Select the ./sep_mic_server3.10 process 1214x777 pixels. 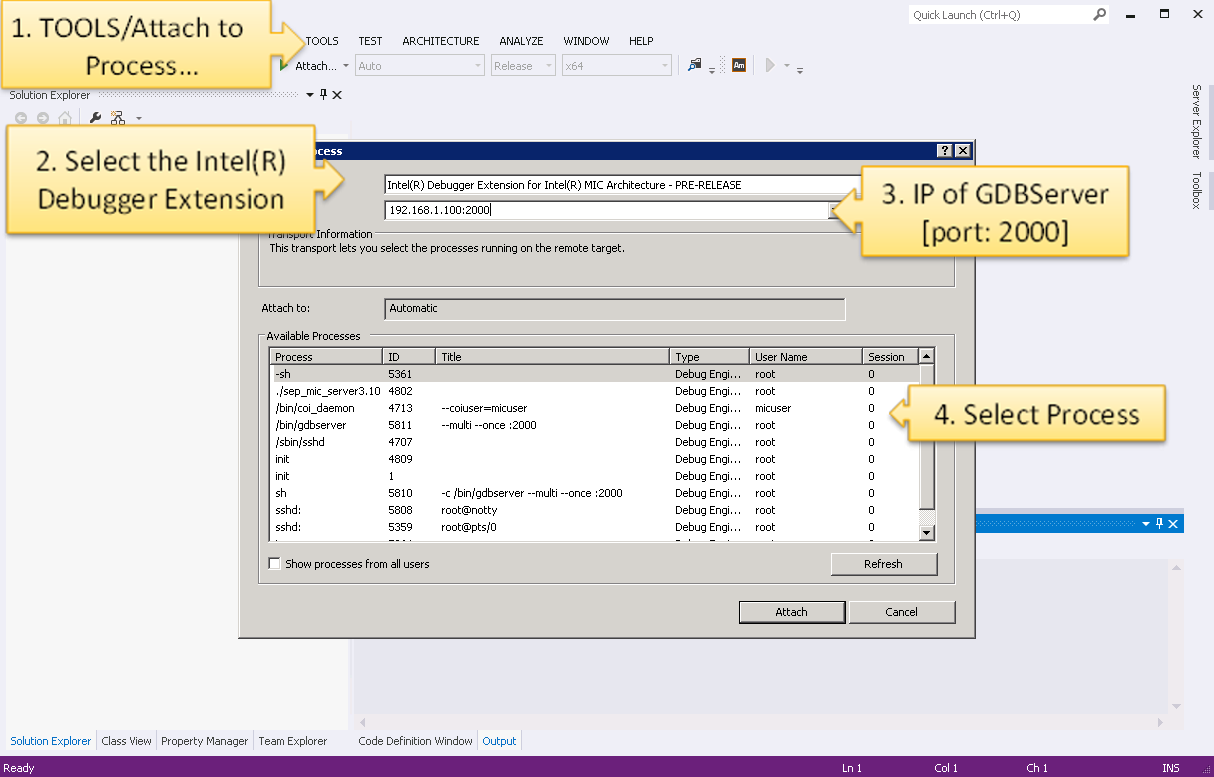tap(594, 391)
